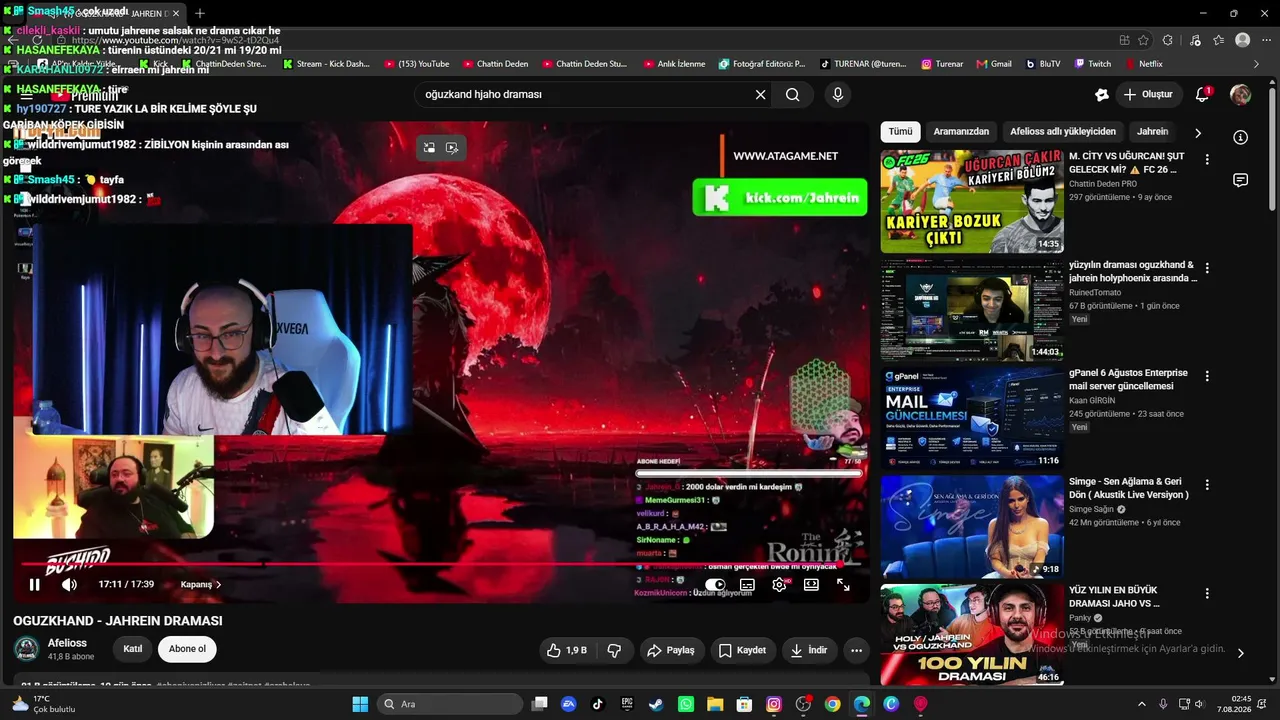Enter fullscreen video mode
1280x720 pixels.
(843, 585)
